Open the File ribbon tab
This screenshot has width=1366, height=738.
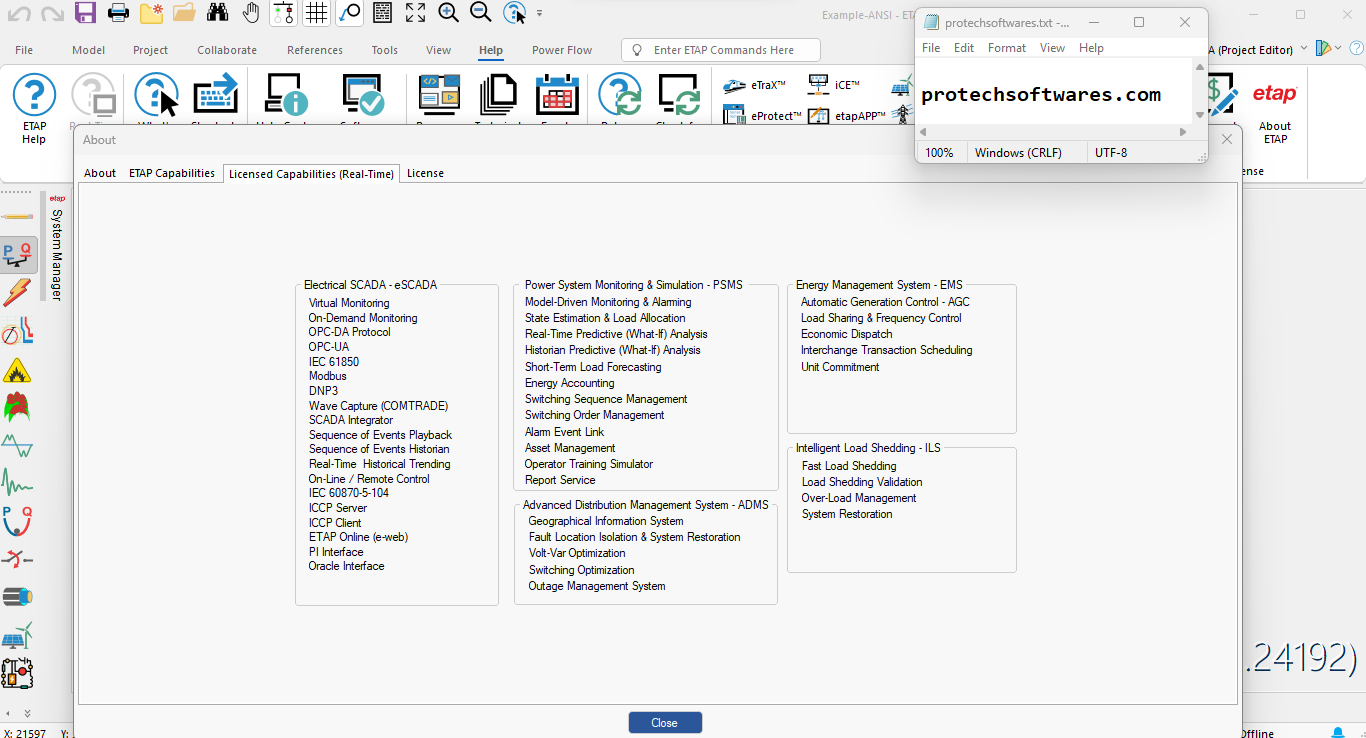pos(24,50)
